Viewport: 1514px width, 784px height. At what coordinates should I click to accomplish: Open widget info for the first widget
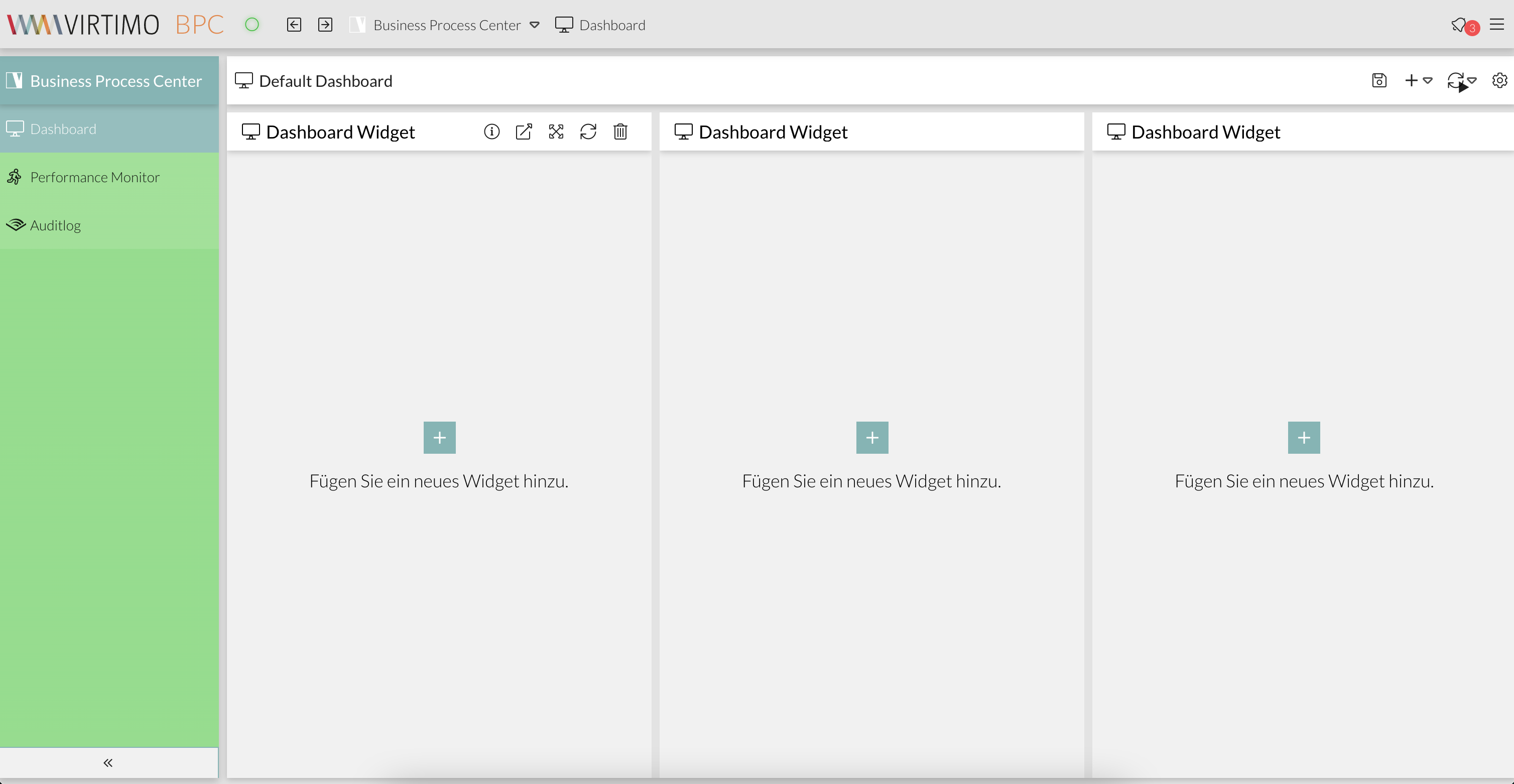pos(492,132)
